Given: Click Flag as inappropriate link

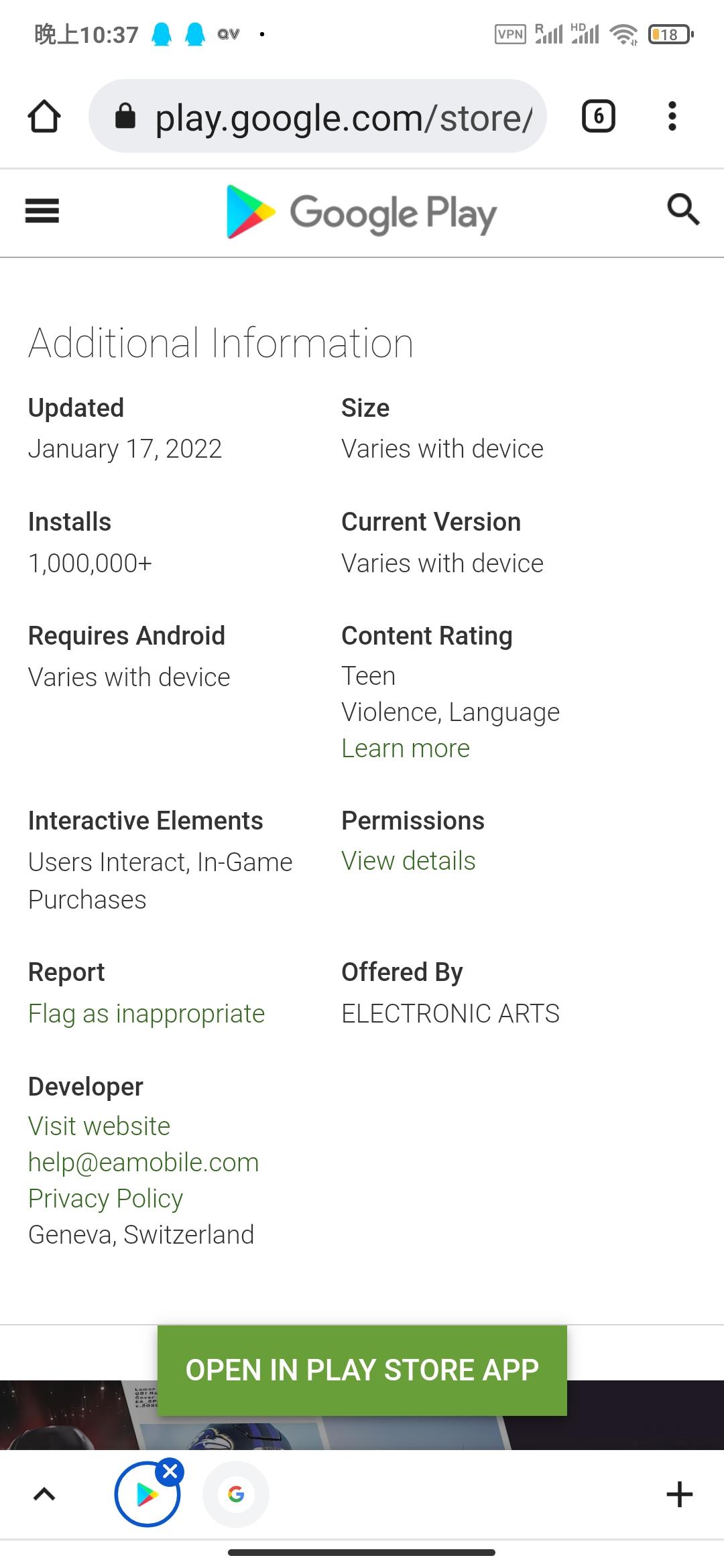Looking at the screenshot, I should tap(146, 1014).
